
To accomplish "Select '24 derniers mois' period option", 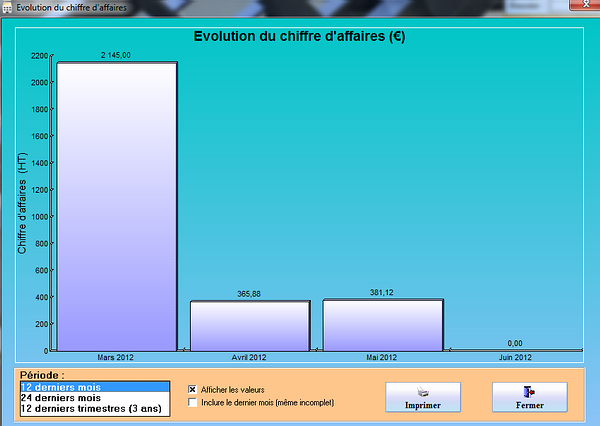I will point(95,398).
